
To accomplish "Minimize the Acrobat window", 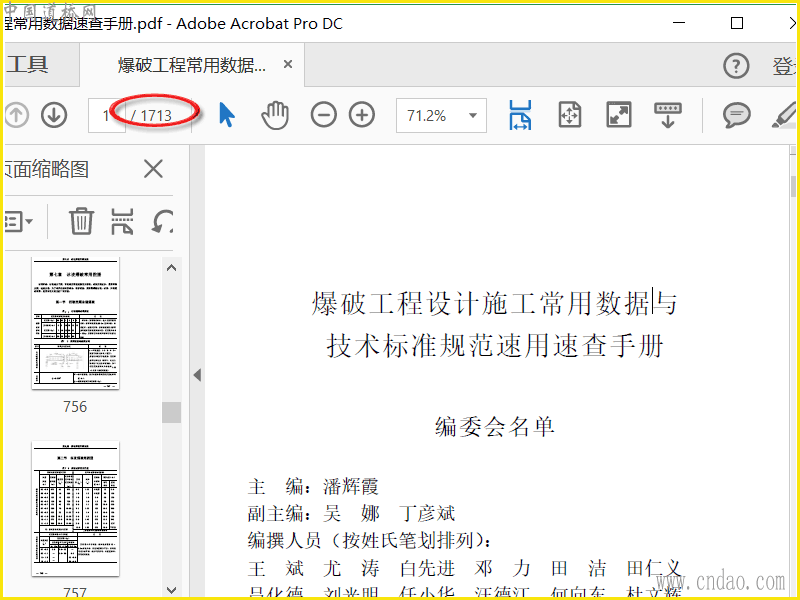I will click(679, 23).
